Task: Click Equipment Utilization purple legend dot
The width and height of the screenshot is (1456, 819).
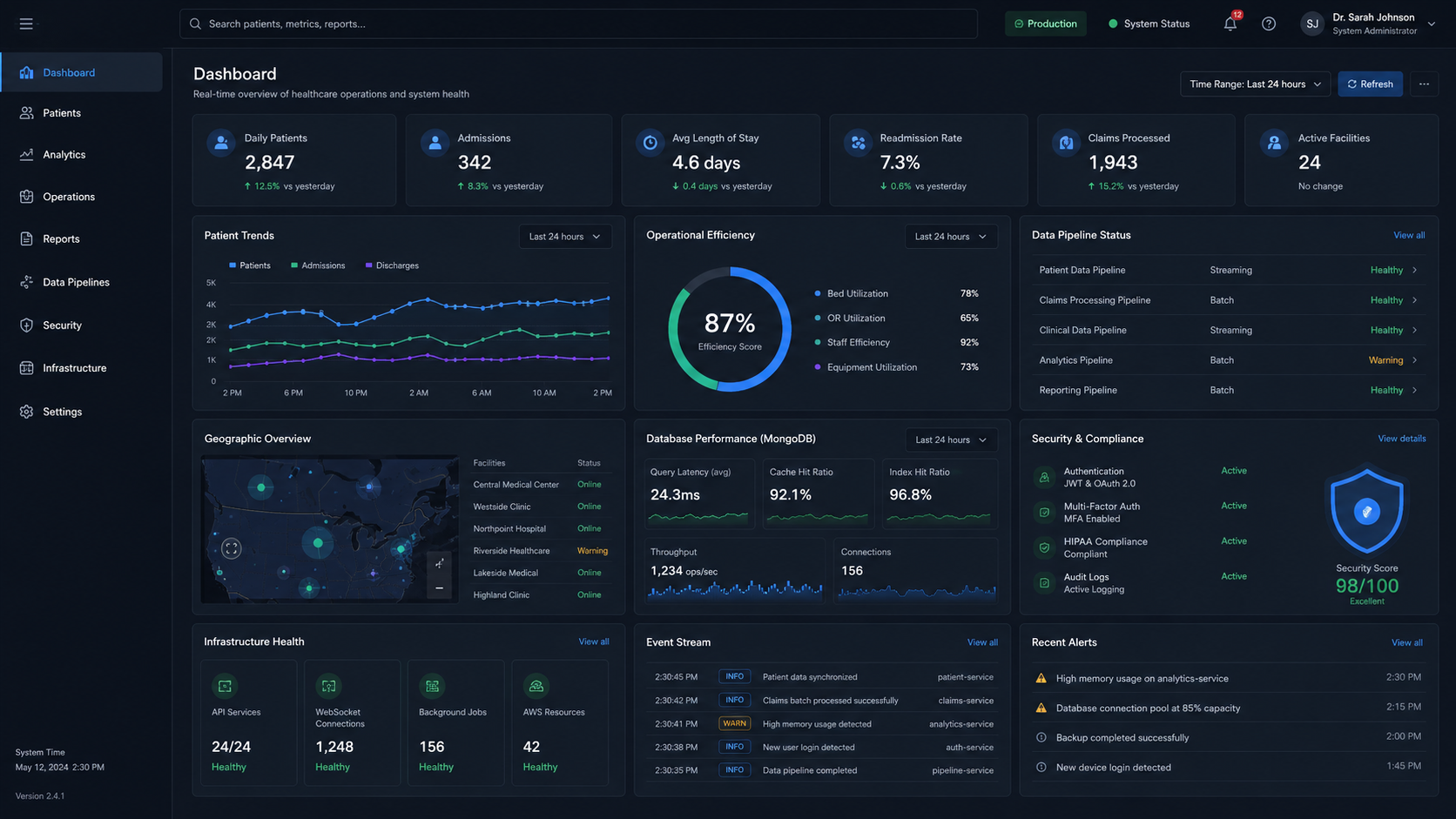Action: [x=817, y=367]
